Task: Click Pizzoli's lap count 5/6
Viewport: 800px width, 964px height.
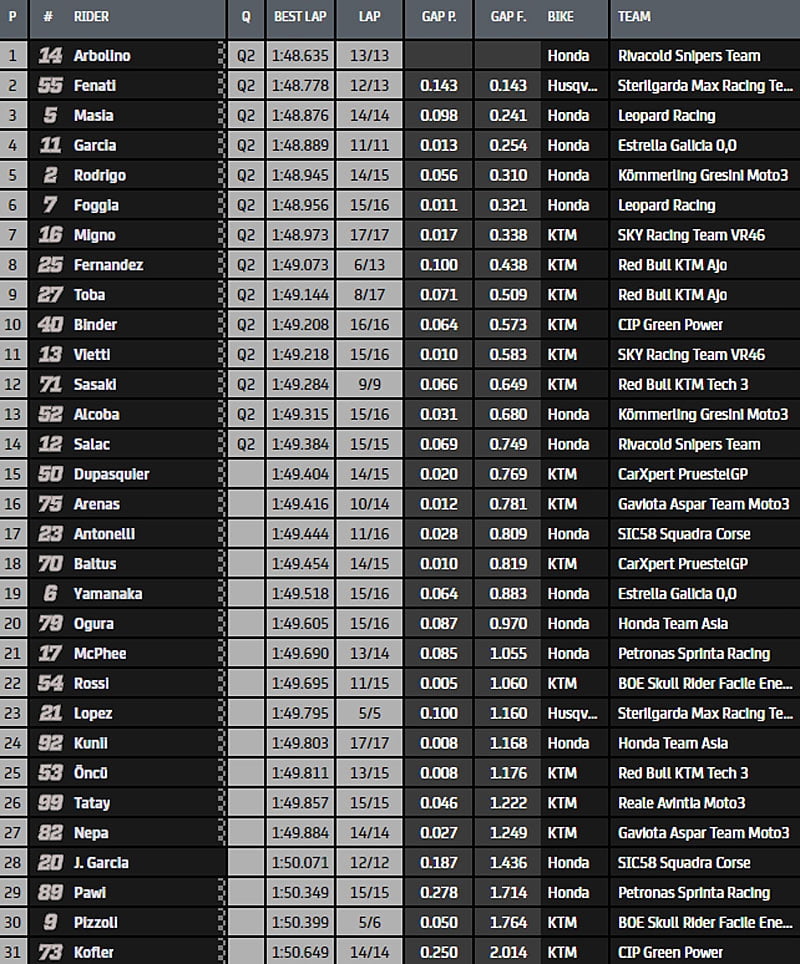Action: coord(369,922)
